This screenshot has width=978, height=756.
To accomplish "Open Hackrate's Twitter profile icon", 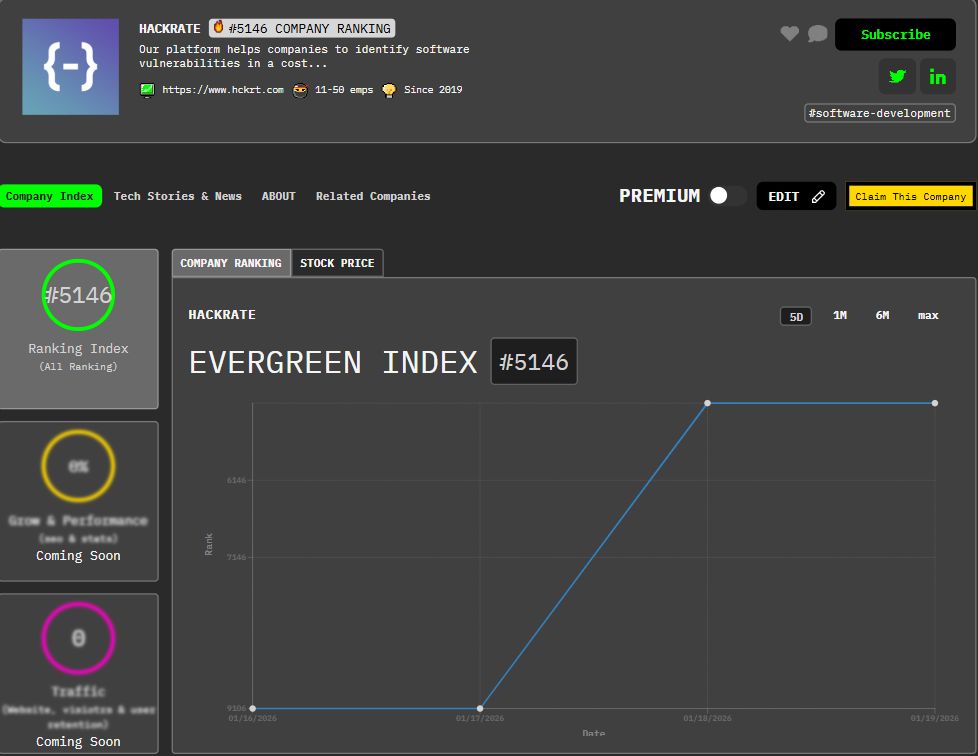I will point(897,77).
